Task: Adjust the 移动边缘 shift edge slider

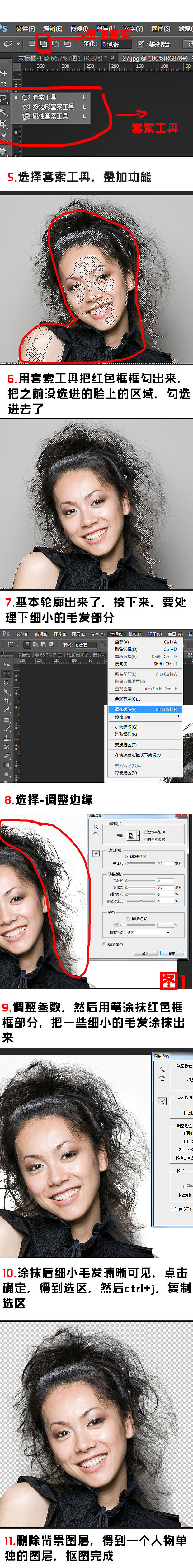Action: click(140, 901)
